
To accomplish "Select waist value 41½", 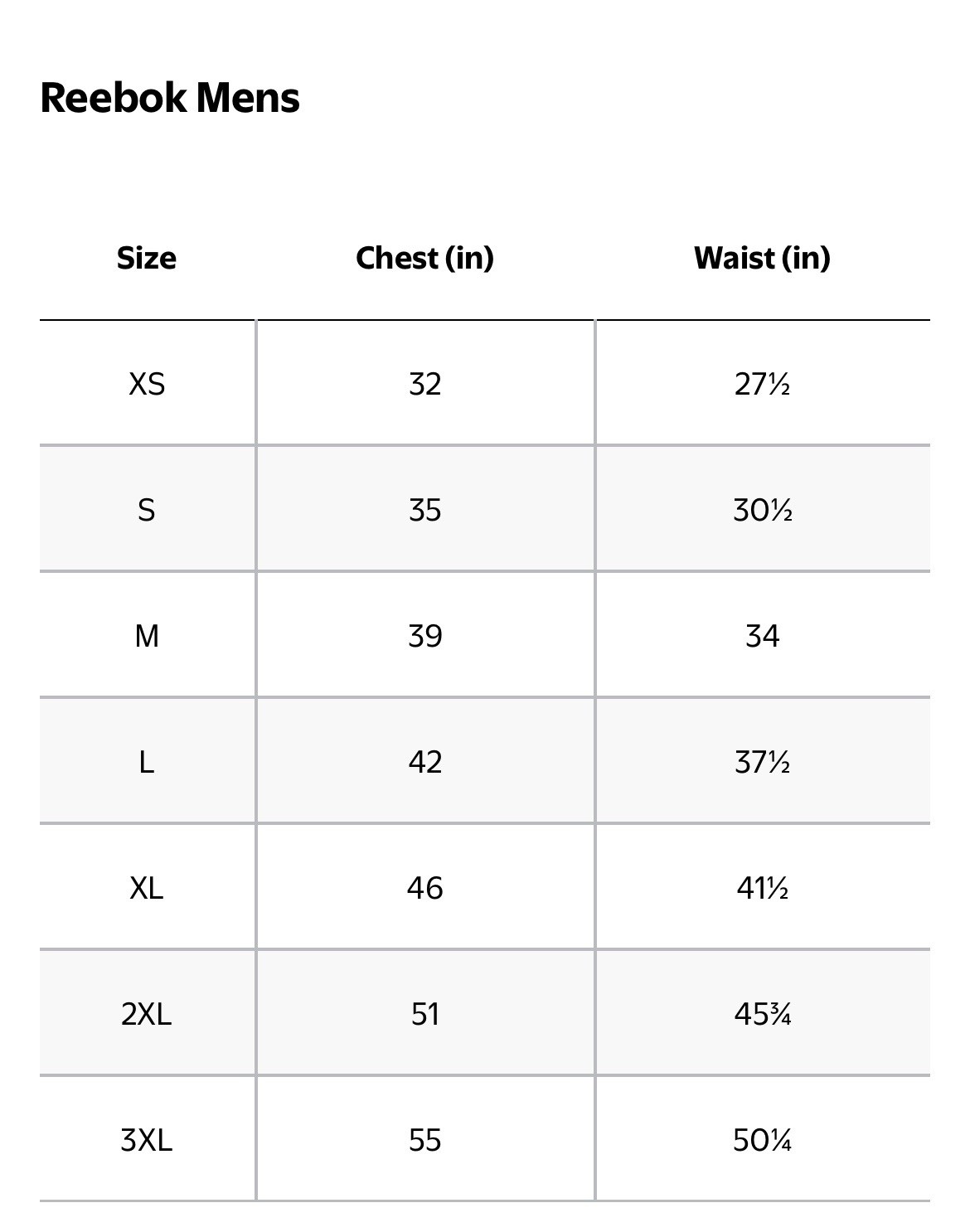I will pyautogui.click(x=762, y=888).
